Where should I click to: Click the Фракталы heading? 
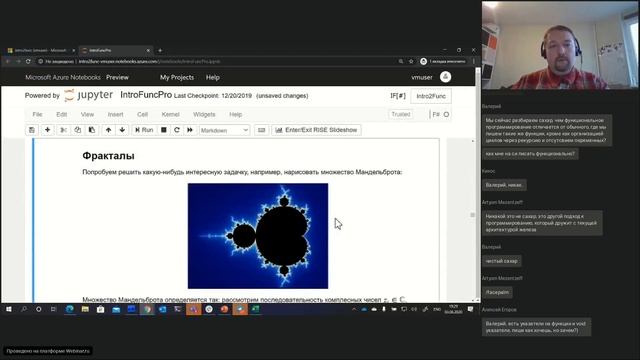(x=108, y=156)
